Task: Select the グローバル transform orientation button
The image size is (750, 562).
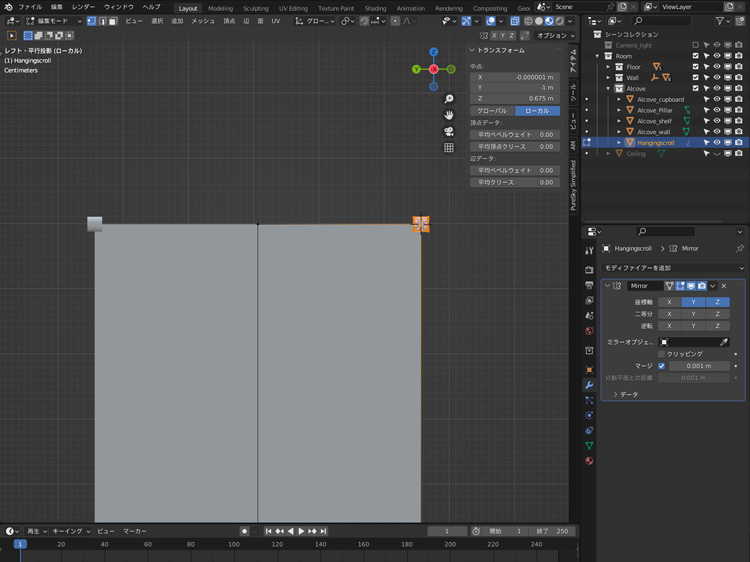Action: (x=492, y=111)
